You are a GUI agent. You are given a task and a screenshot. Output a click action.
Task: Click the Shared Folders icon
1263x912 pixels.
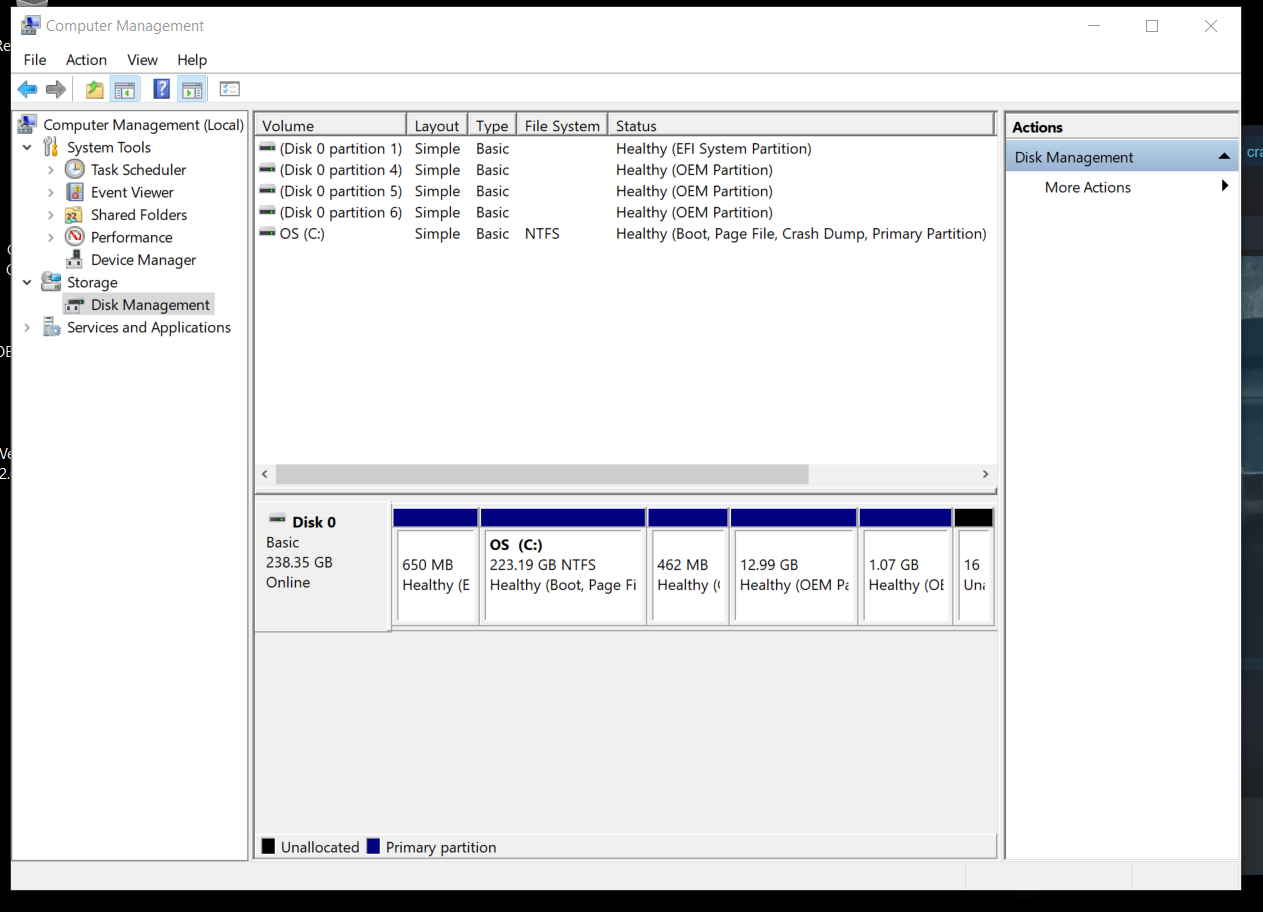click(x=75, y=215)
